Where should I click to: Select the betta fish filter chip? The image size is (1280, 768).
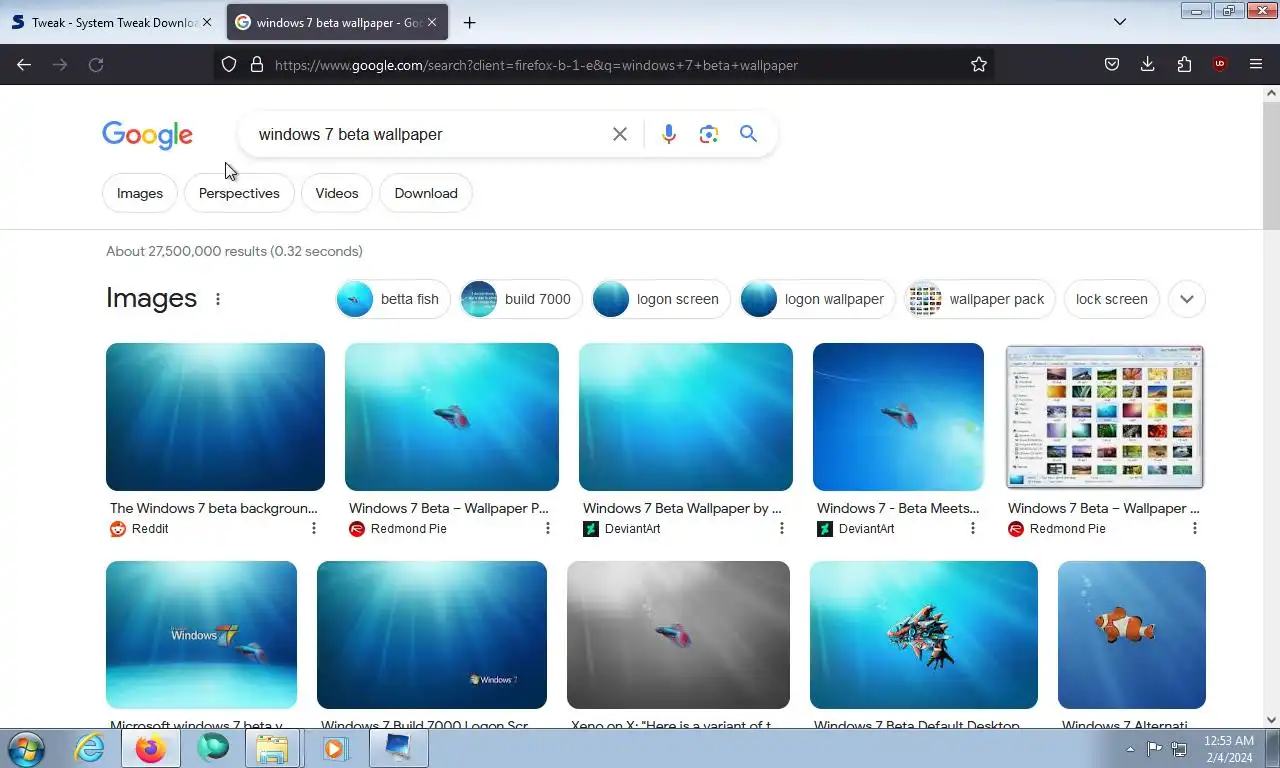393,299
